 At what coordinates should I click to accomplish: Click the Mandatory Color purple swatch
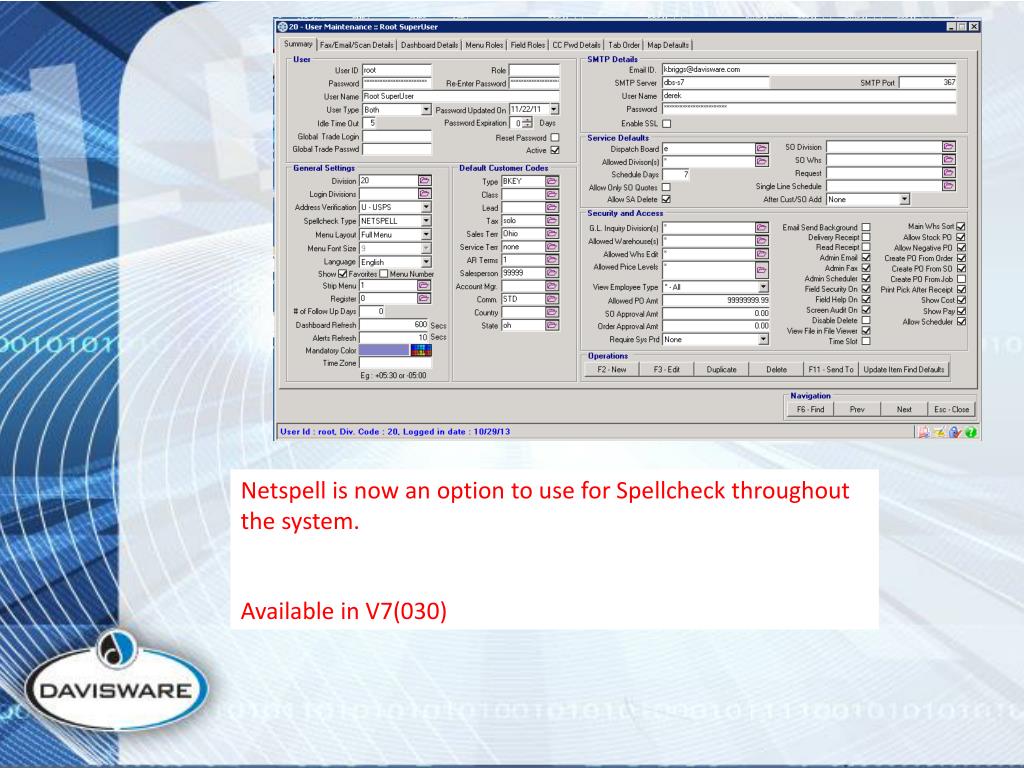(384, 350)
